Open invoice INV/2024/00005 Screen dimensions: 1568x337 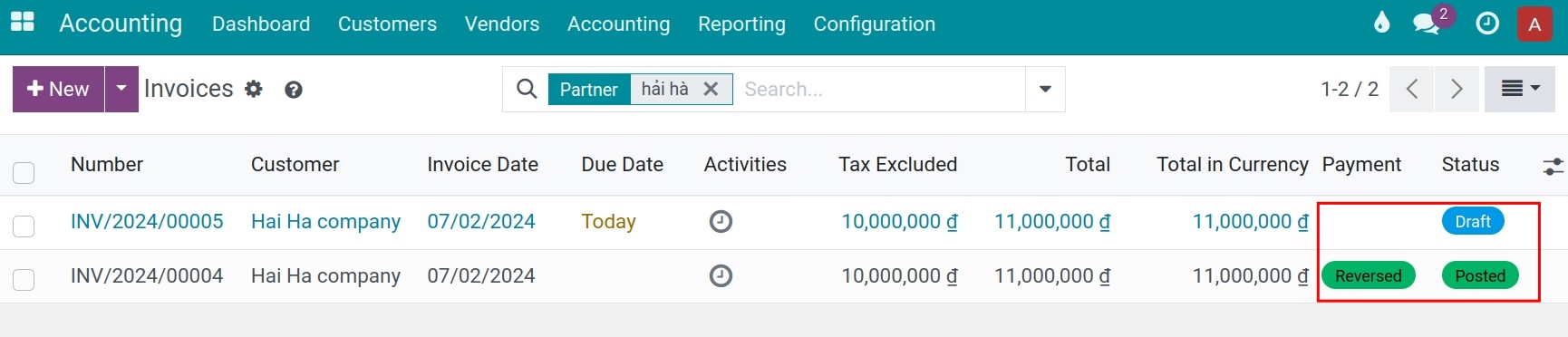coord(147,221)
